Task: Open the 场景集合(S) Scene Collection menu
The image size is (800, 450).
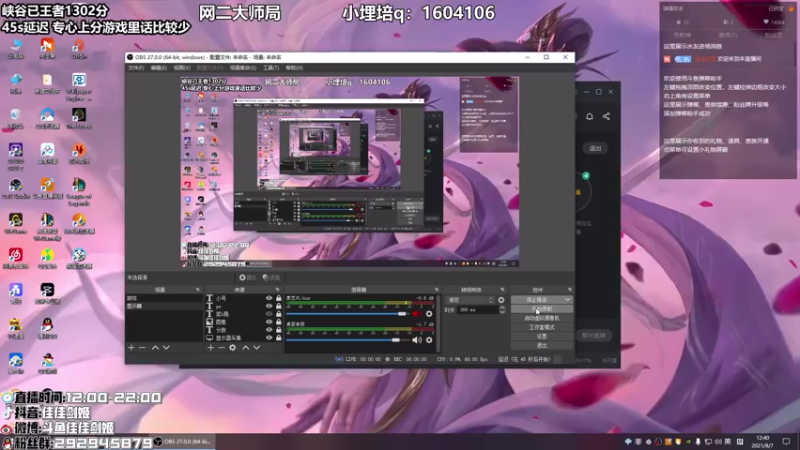Action: [x=243, y=68]
